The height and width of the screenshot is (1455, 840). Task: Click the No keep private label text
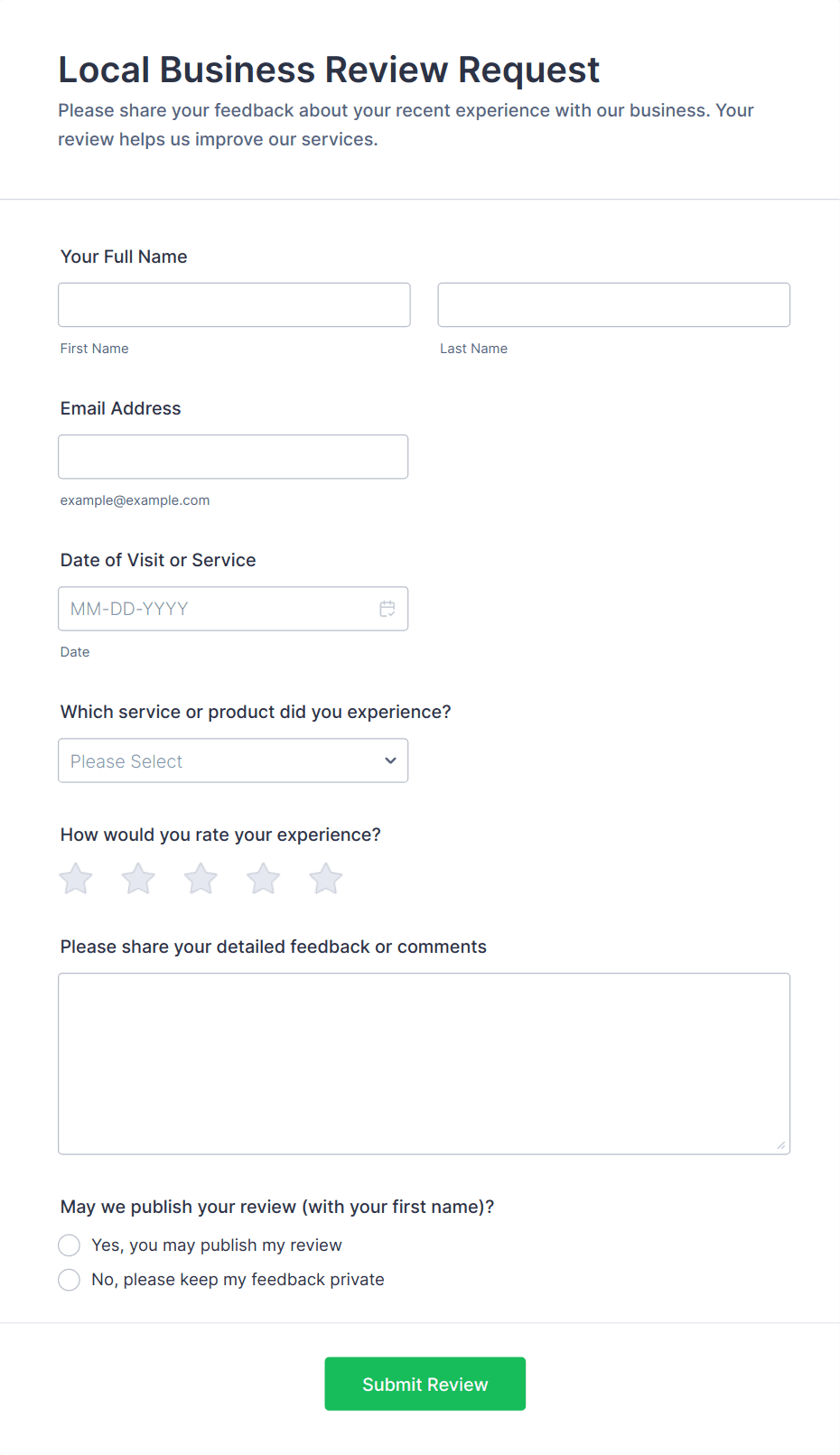(x=238, y=1280)
